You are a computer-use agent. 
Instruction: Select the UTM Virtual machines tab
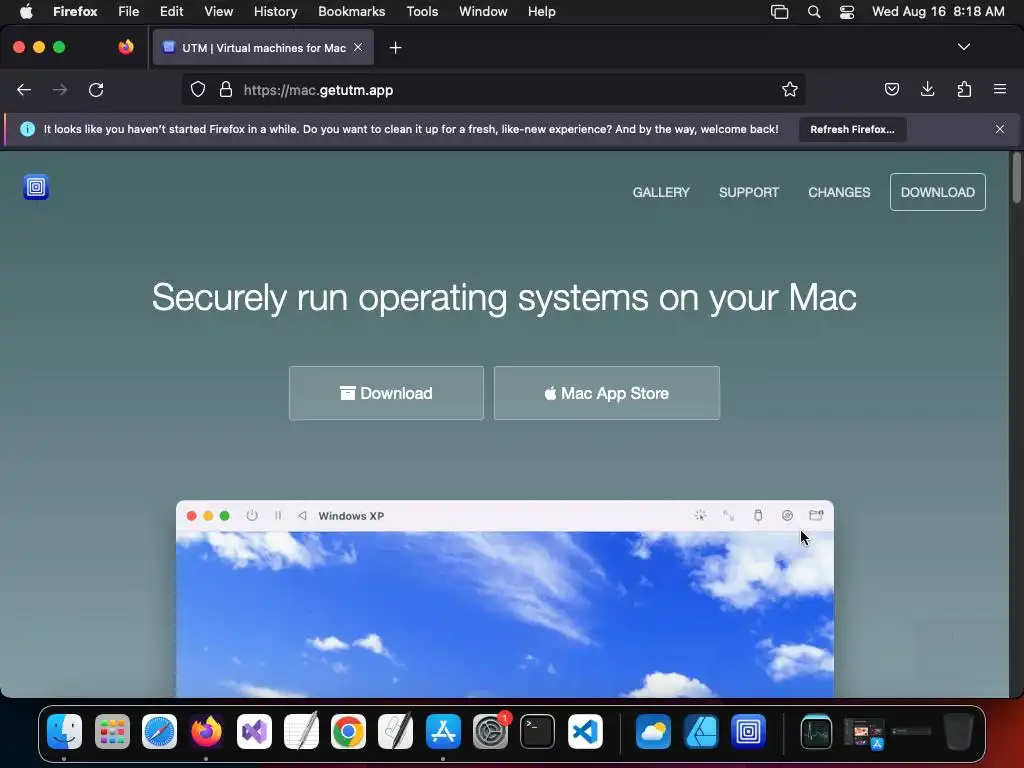click(263, 48)
